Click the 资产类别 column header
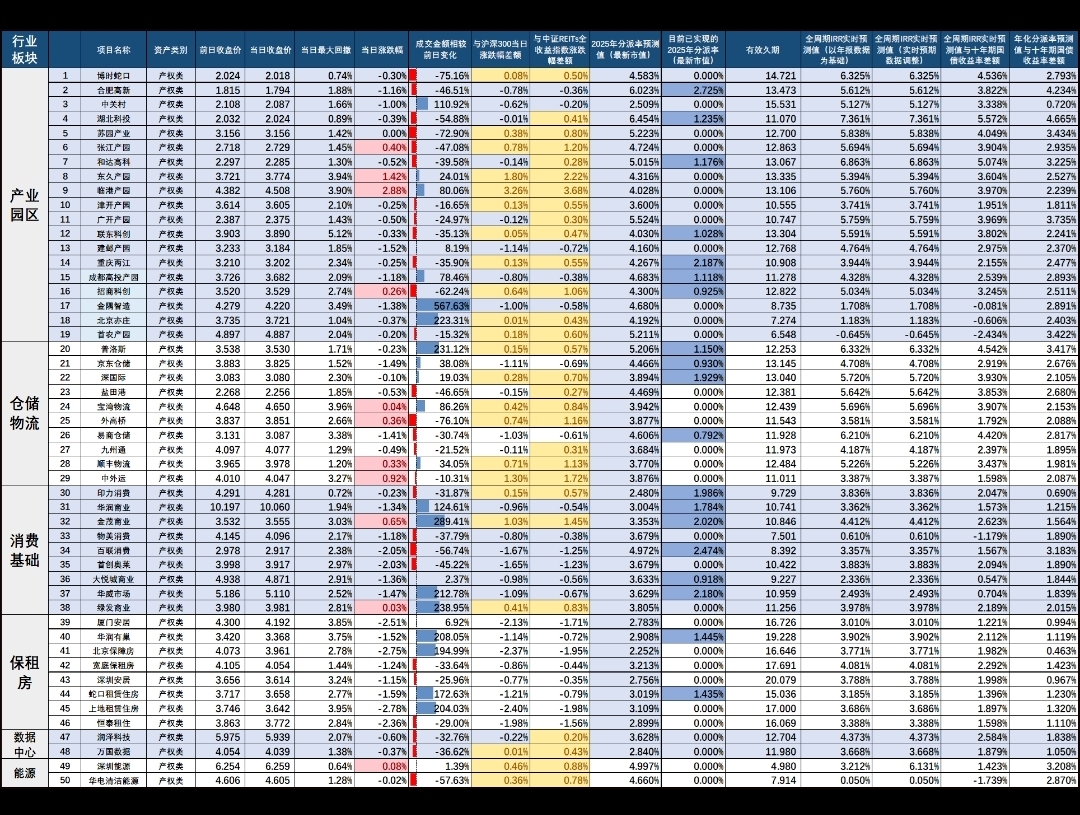This screenshot has height=815, width=1080. [x=171, y=50]
